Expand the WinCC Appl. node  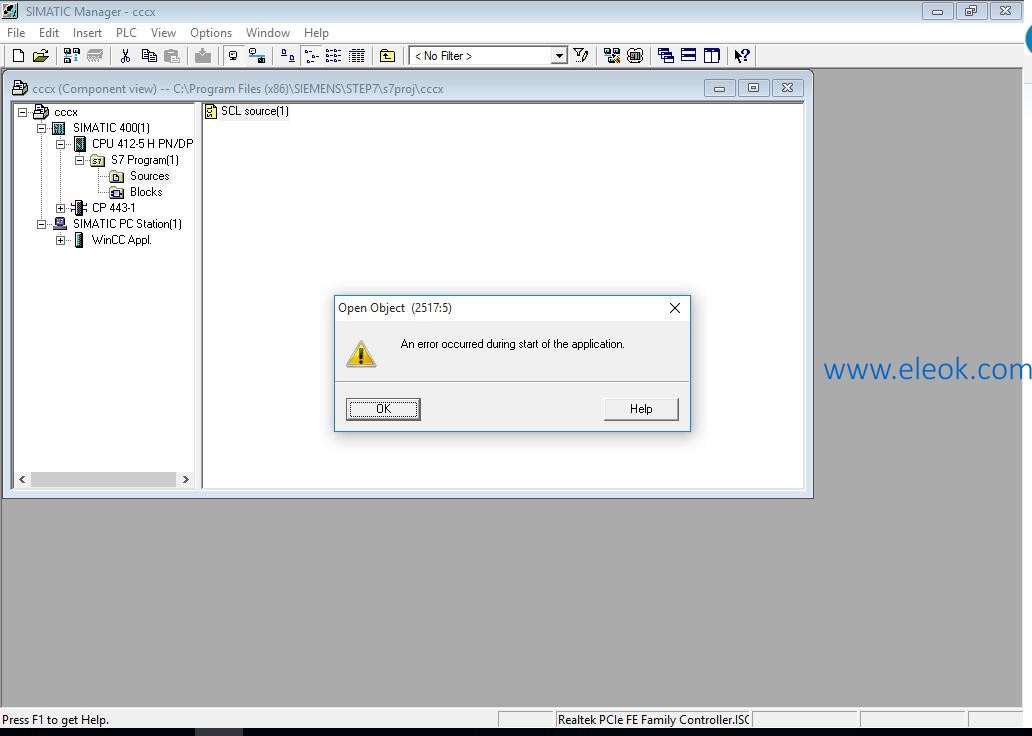61,240
